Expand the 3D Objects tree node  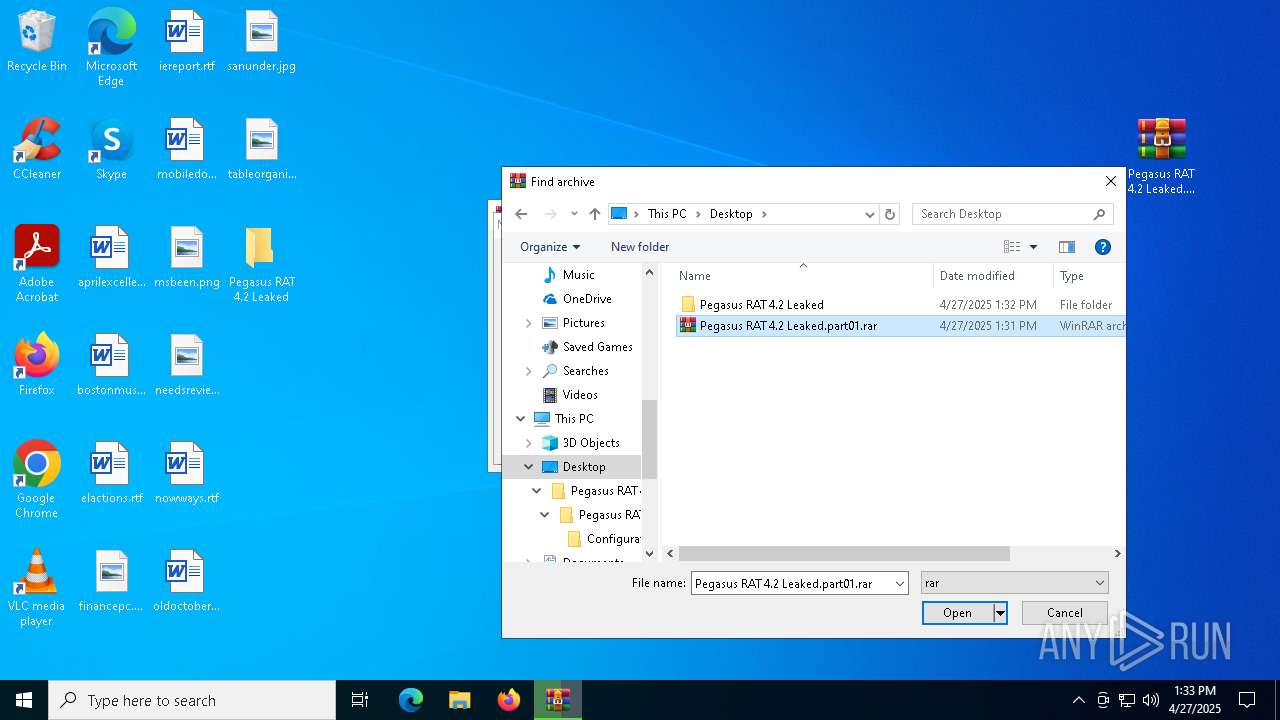click(529, 443)
